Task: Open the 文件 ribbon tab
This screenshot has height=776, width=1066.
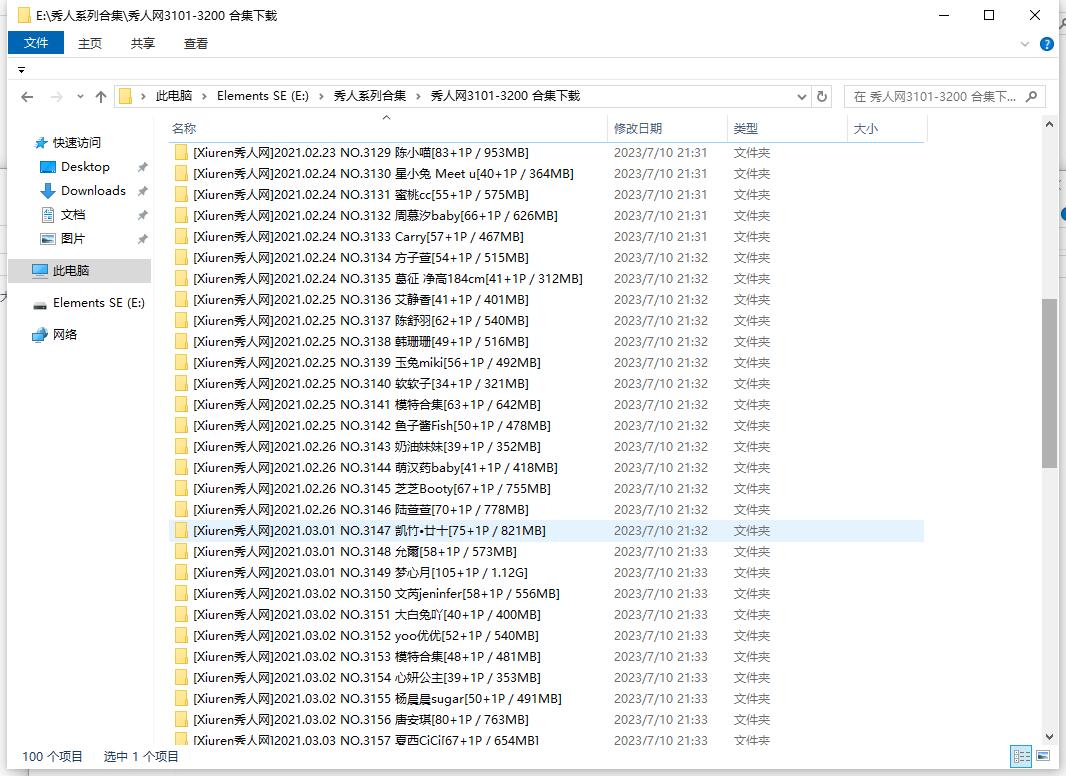Action: pyautogui.click(x=36, y=43)
